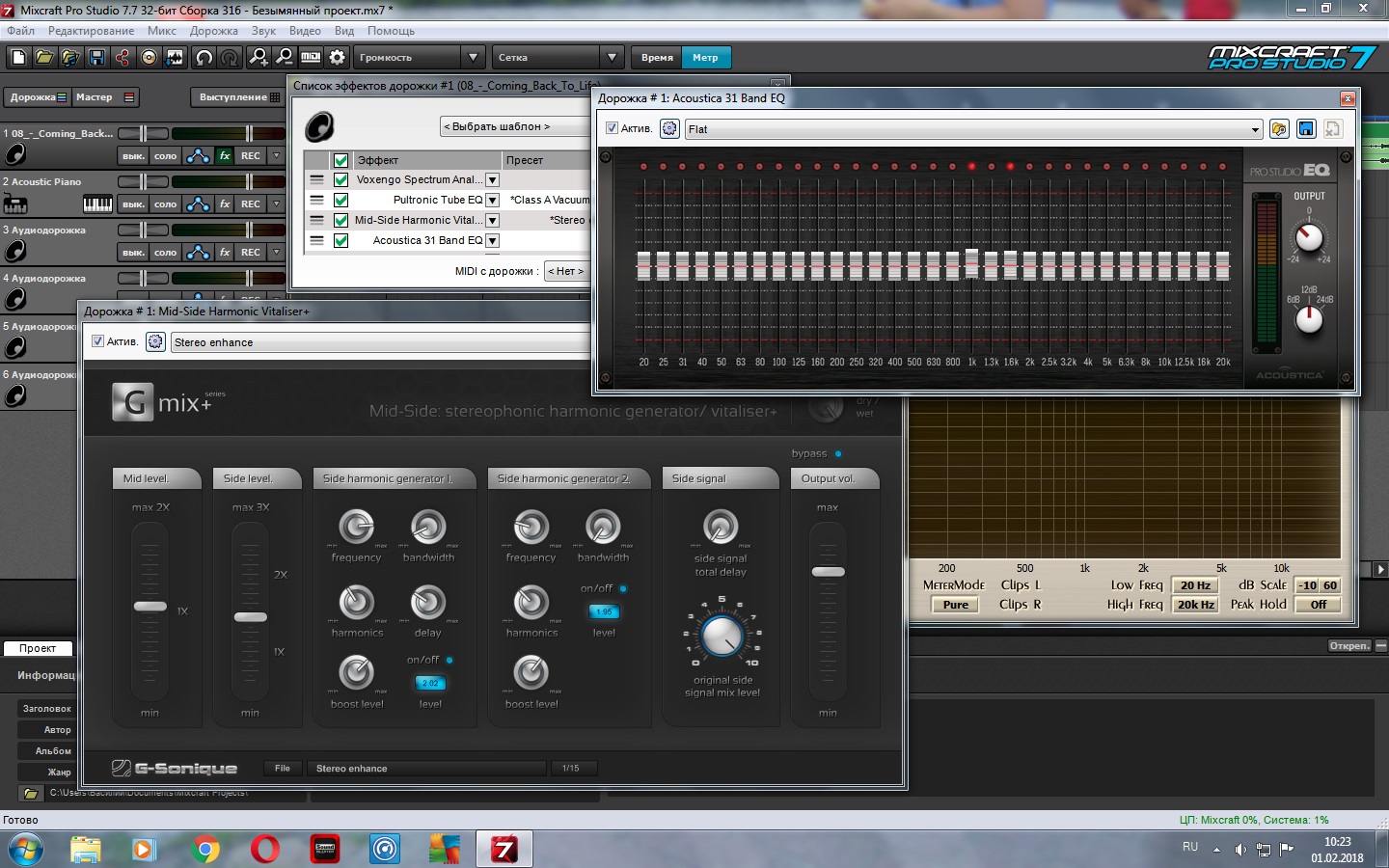1389x868 pixels.
Task: Zoom out with magnifier minus icon
Action: pos(285,58)
